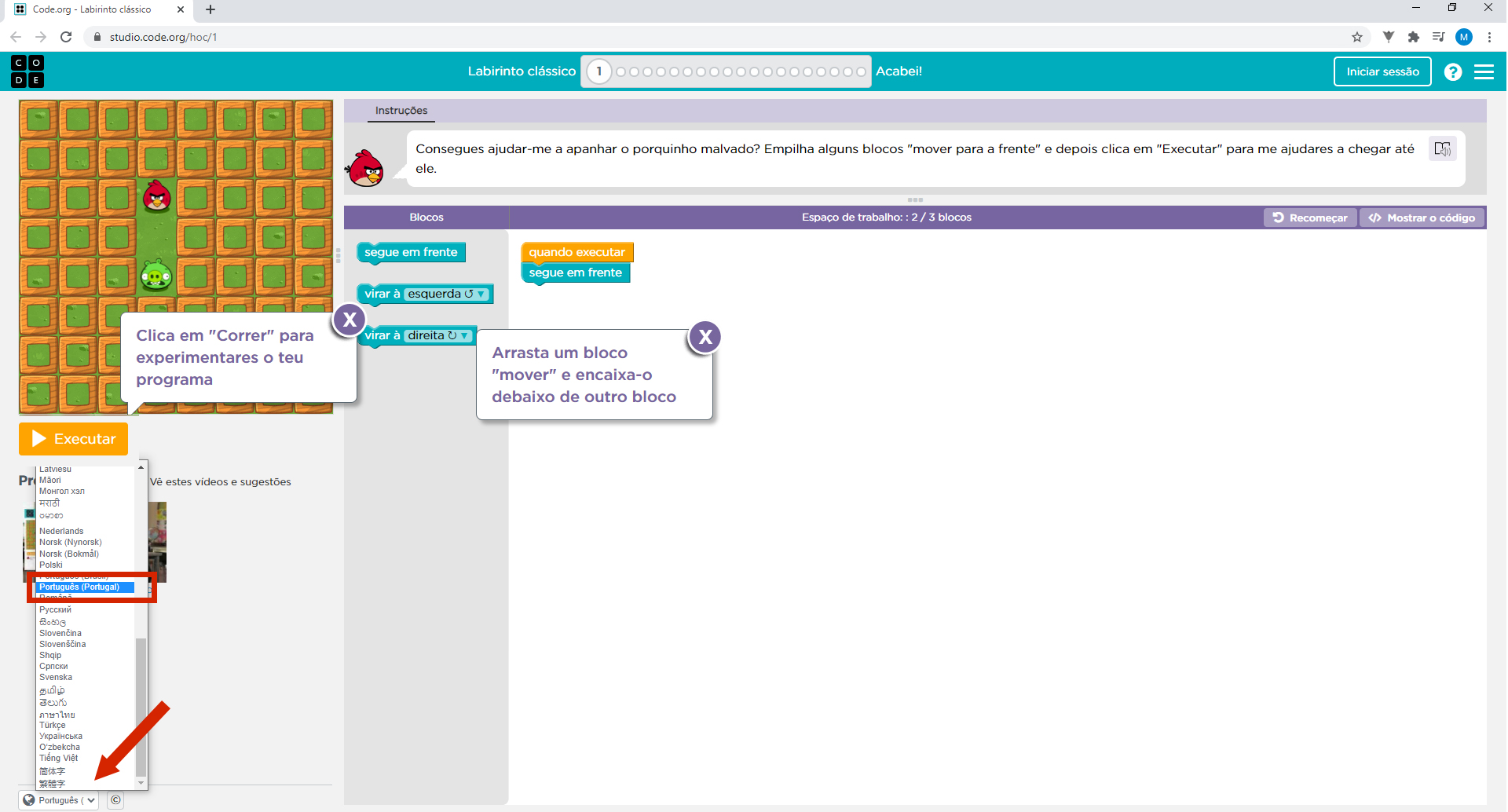Select Shqip in language list
The height and width of the screenshot is (812, 1508).
(50, 655)
